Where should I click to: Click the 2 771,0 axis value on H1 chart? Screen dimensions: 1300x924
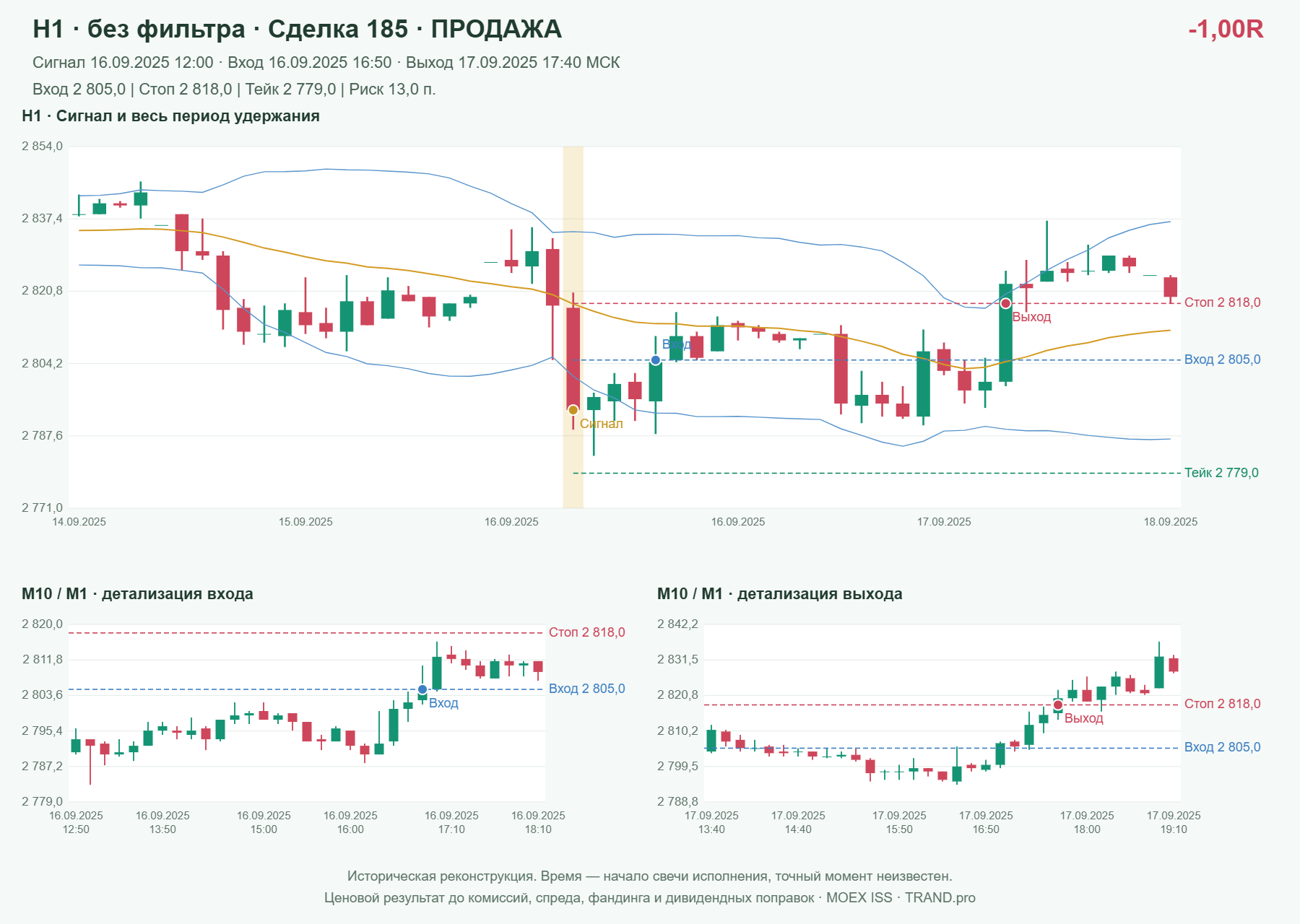click(42, 508)
